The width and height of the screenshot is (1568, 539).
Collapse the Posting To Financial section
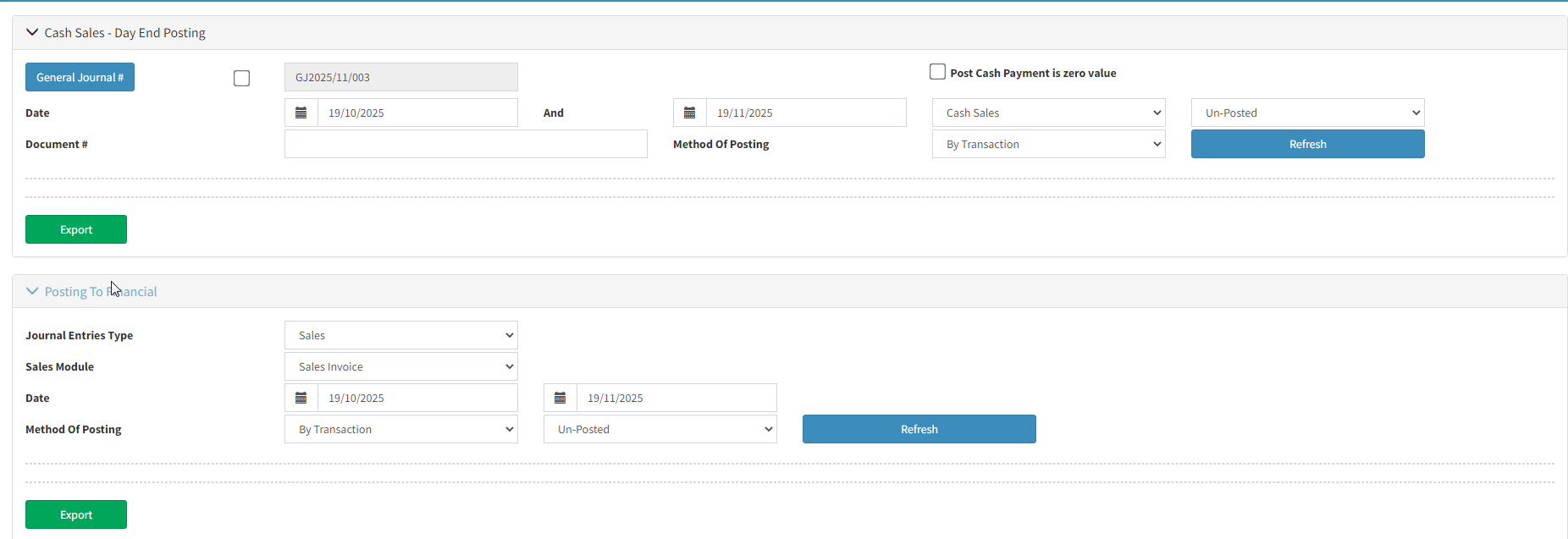pyautogui.click(x=32, y=291)
